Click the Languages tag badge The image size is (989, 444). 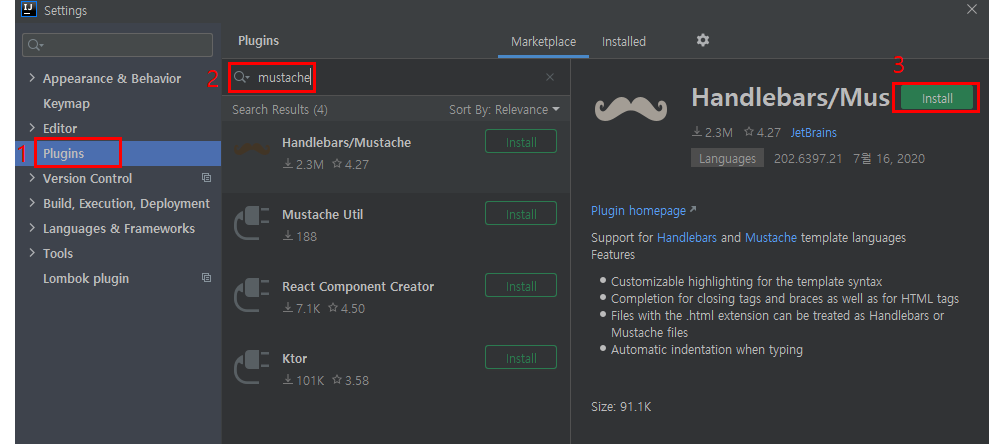click(727, 158)
